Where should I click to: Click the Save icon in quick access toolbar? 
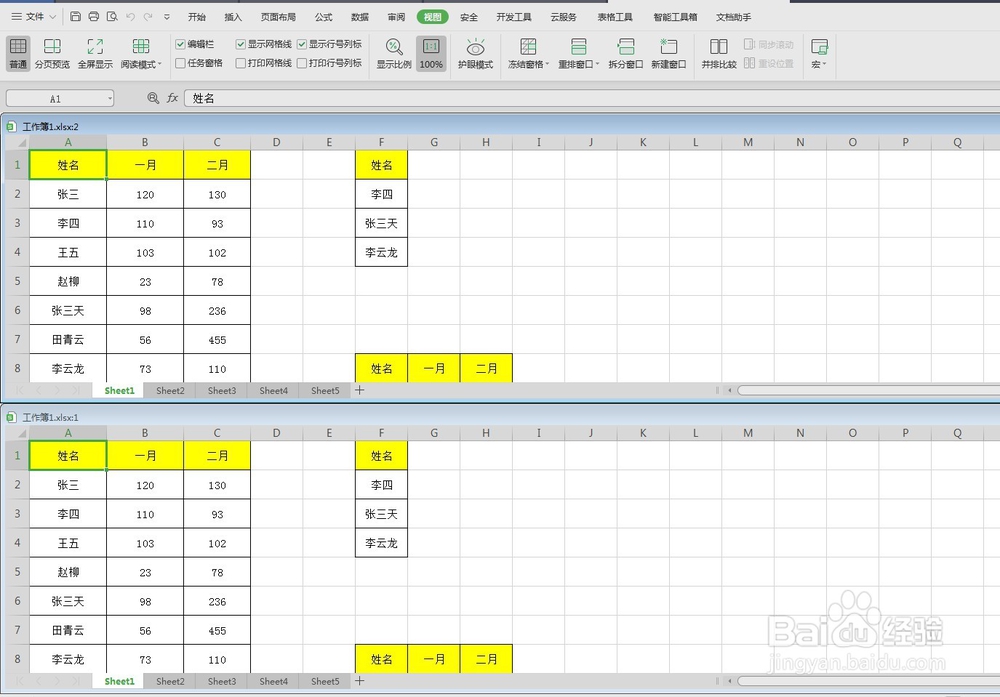pos(75,17)
